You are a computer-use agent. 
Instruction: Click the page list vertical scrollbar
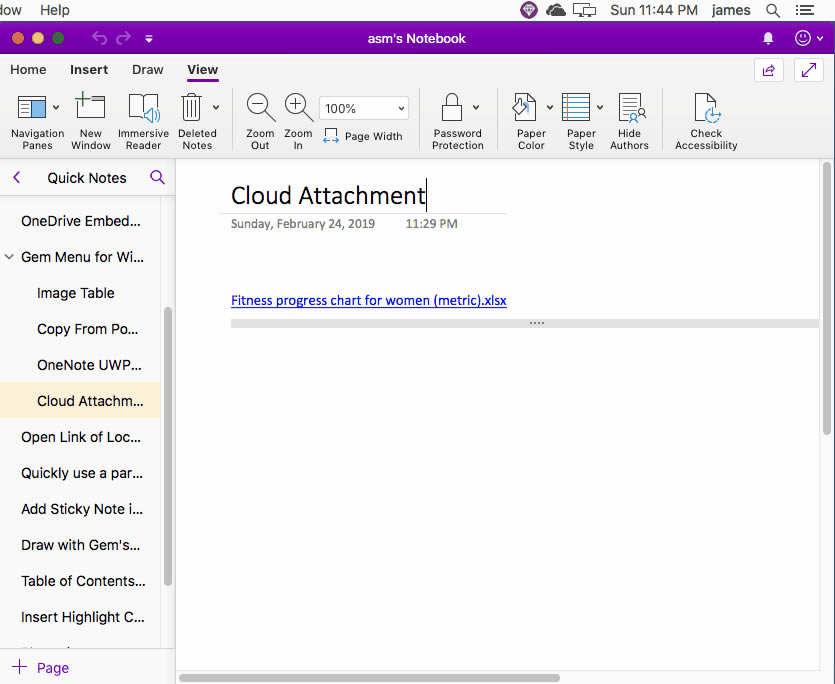tap(168, 440)
